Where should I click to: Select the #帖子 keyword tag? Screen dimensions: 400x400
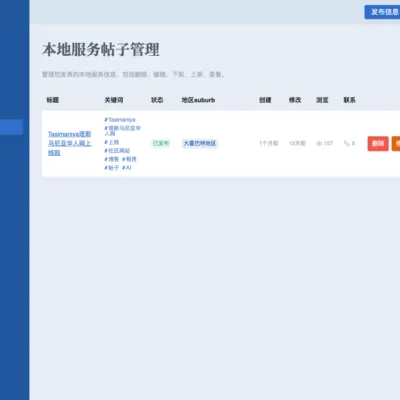(112, 168)
